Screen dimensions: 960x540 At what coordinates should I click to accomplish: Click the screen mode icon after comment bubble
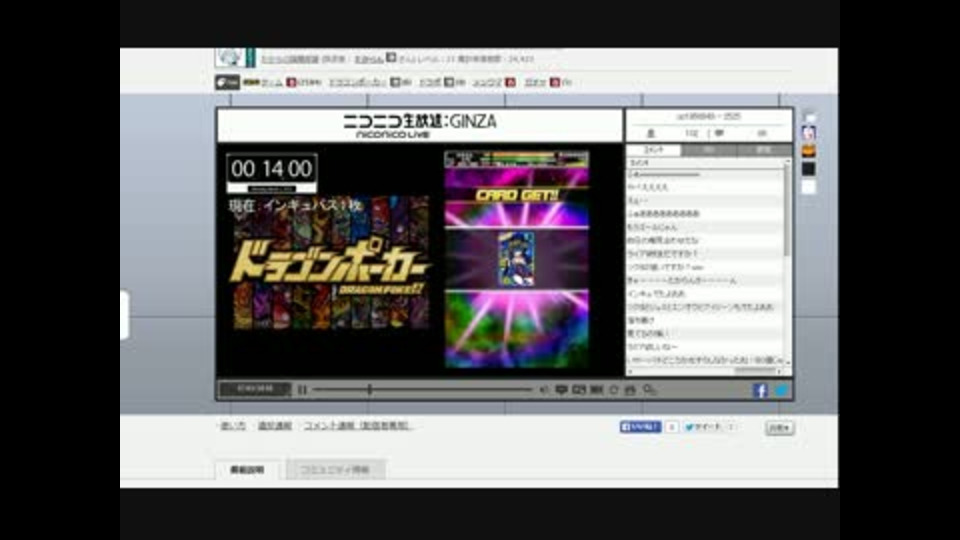tap(579, 389)
